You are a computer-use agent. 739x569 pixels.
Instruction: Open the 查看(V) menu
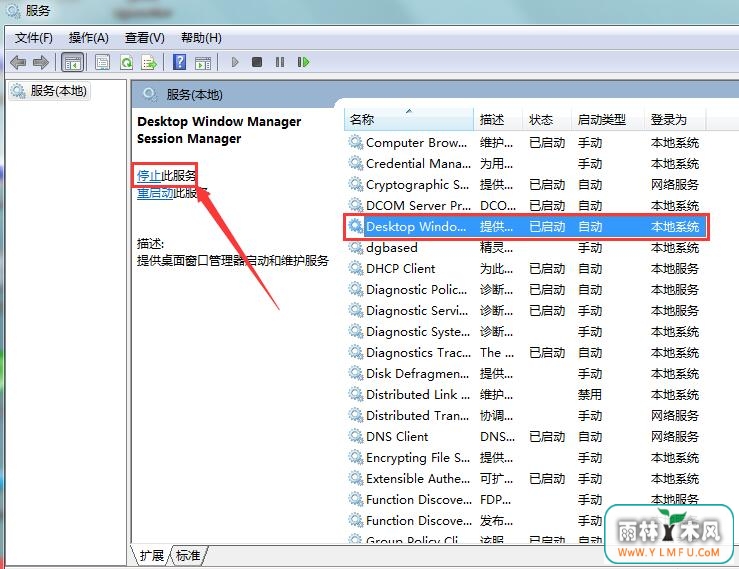point(145,38)
